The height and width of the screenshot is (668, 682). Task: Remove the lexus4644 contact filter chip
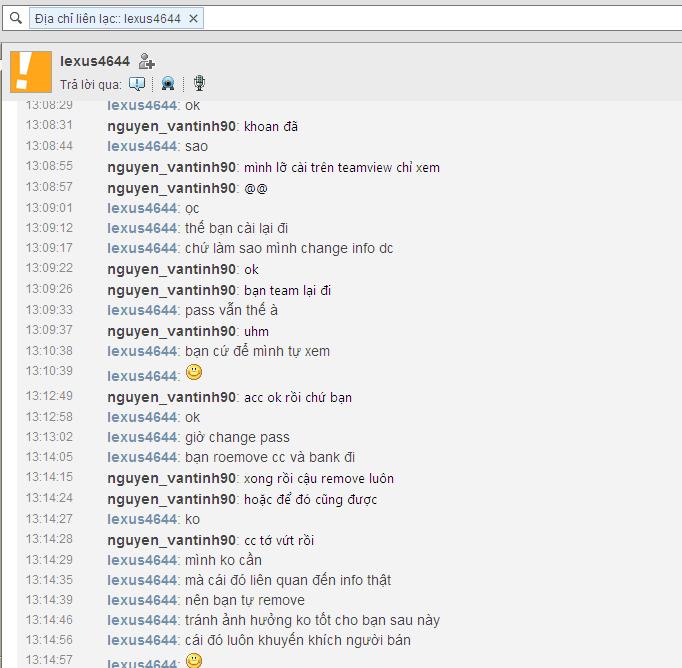(x=194, y=19)
